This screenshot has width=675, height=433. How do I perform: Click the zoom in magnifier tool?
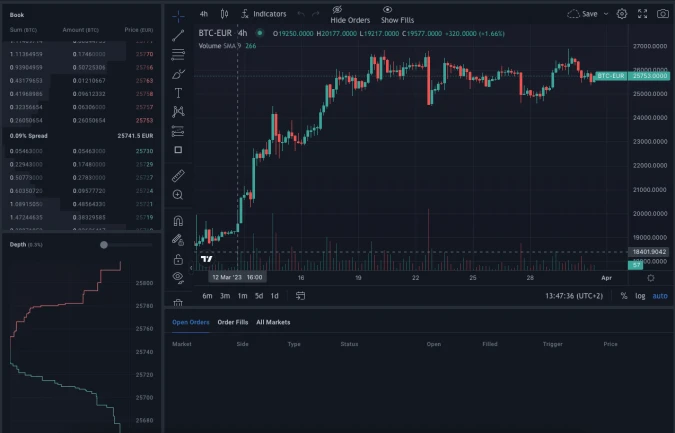coord(178,195)
